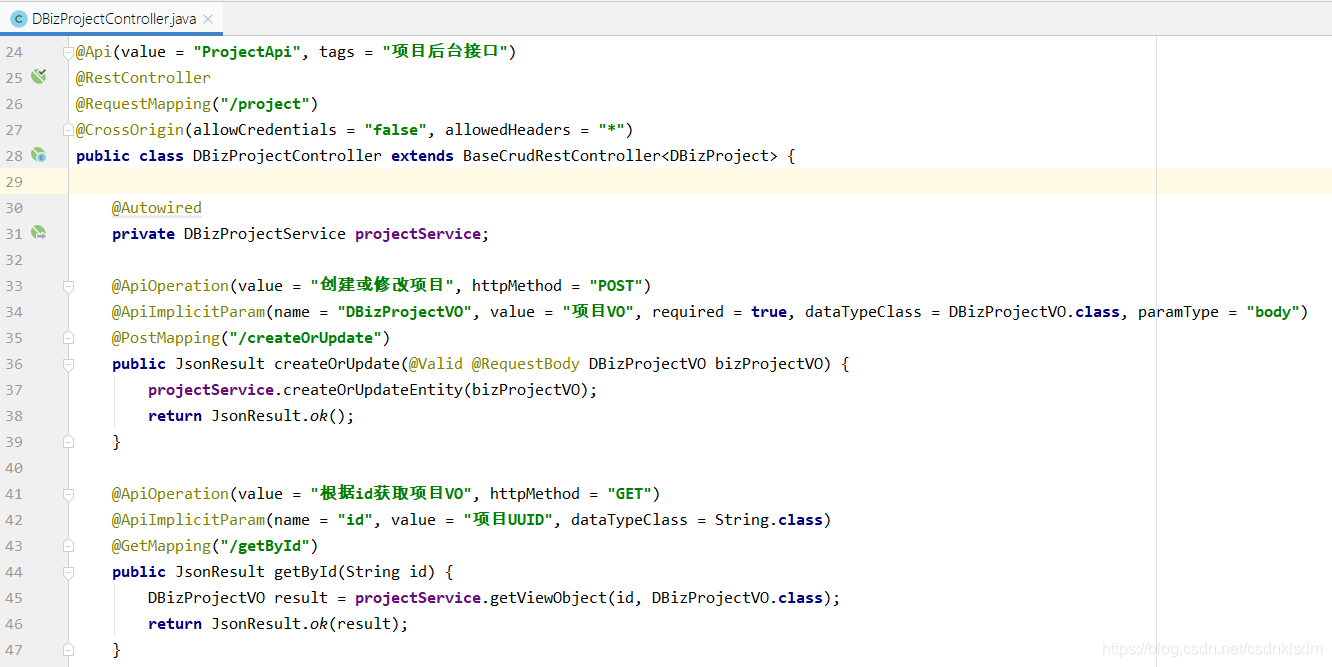Click line number 40 in the gutter
The height and width of the screenshot is (667, 1332).
tap(13, 467)
